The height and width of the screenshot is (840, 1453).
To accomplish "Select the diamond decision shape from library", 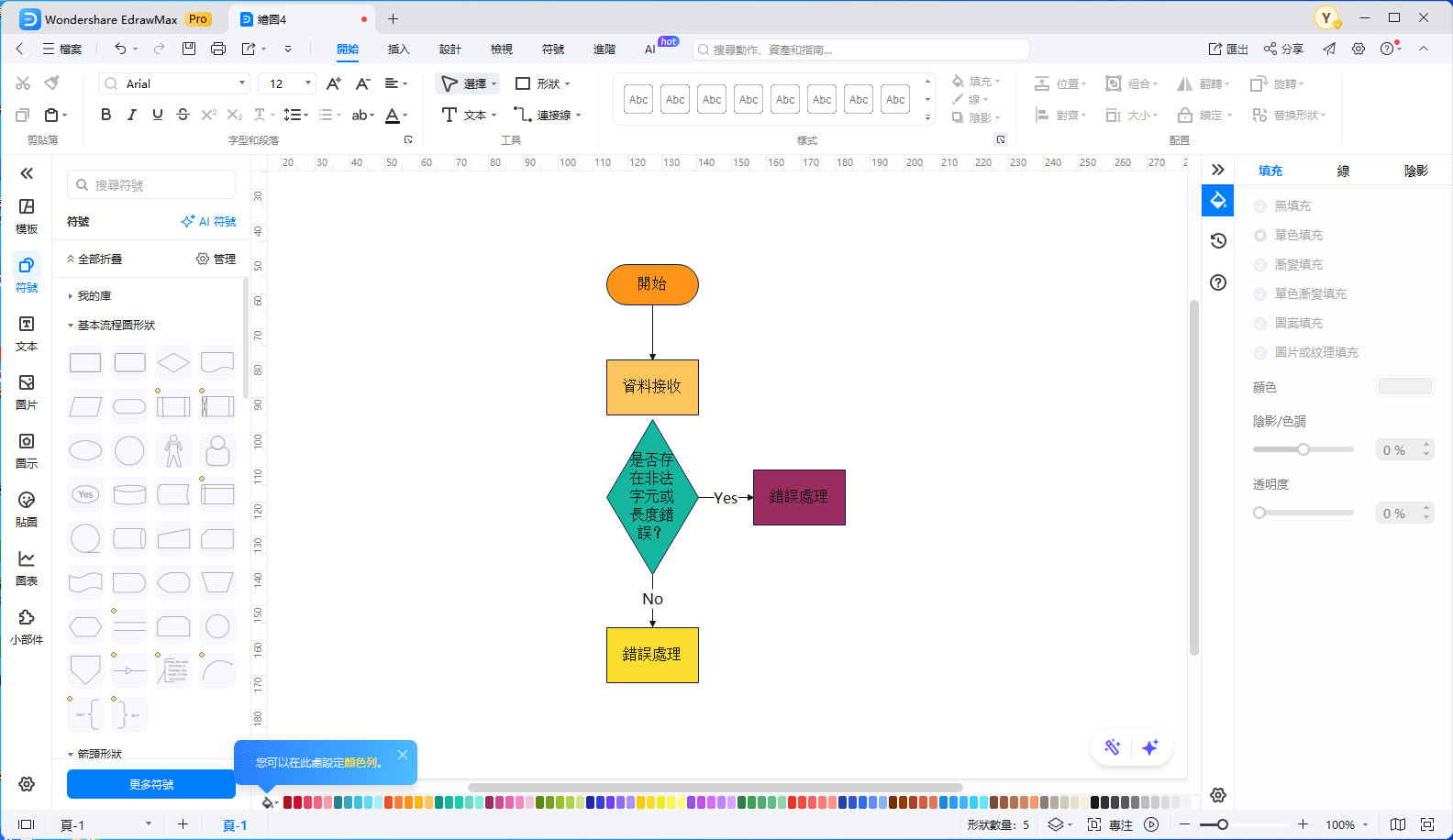I will [173, 362].
